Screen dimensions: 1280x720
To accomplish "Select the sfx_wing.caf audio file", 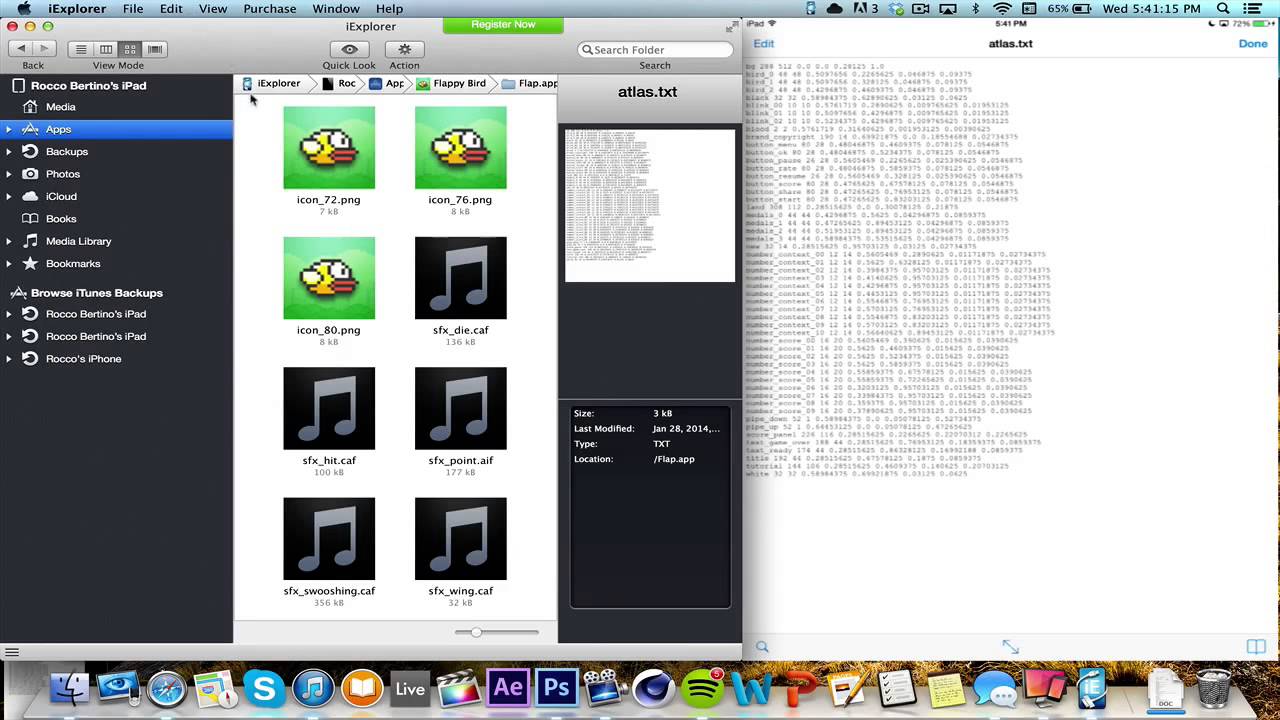I will coord(460,538).
